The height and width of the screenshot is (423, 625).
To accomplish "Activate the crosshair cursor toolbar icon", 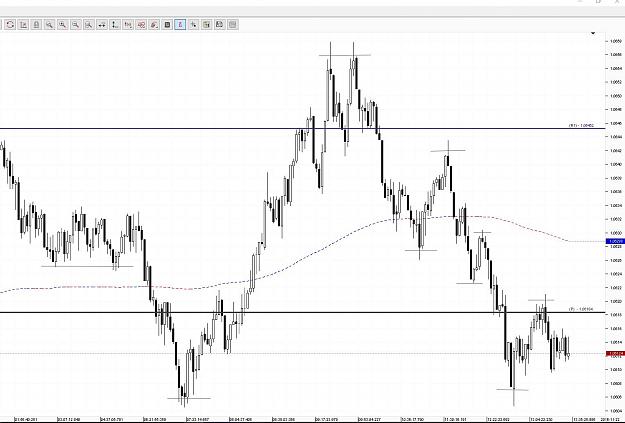I will [193, 25].
